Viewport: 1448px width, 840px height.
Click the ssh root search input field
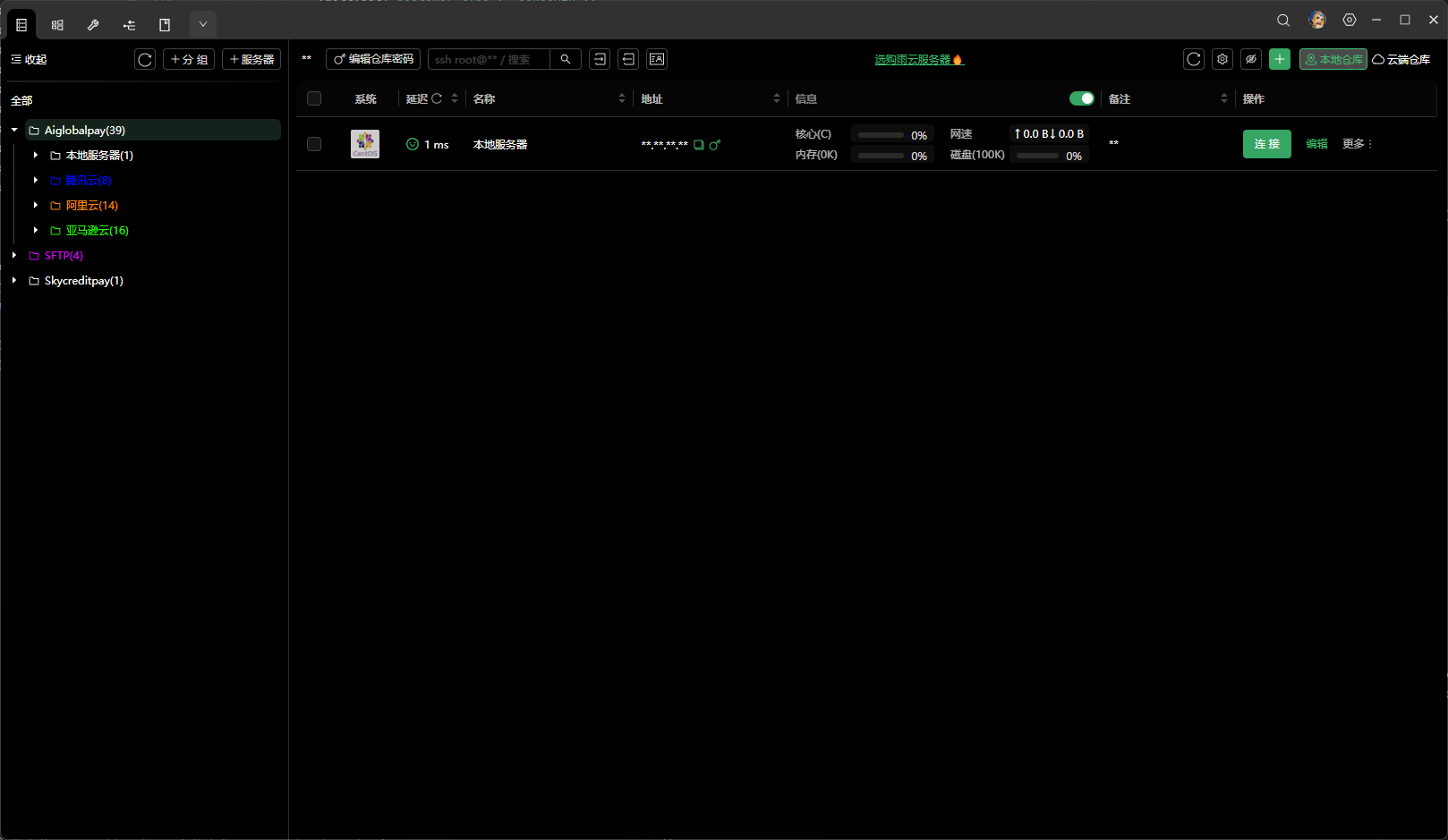point(488,59)
